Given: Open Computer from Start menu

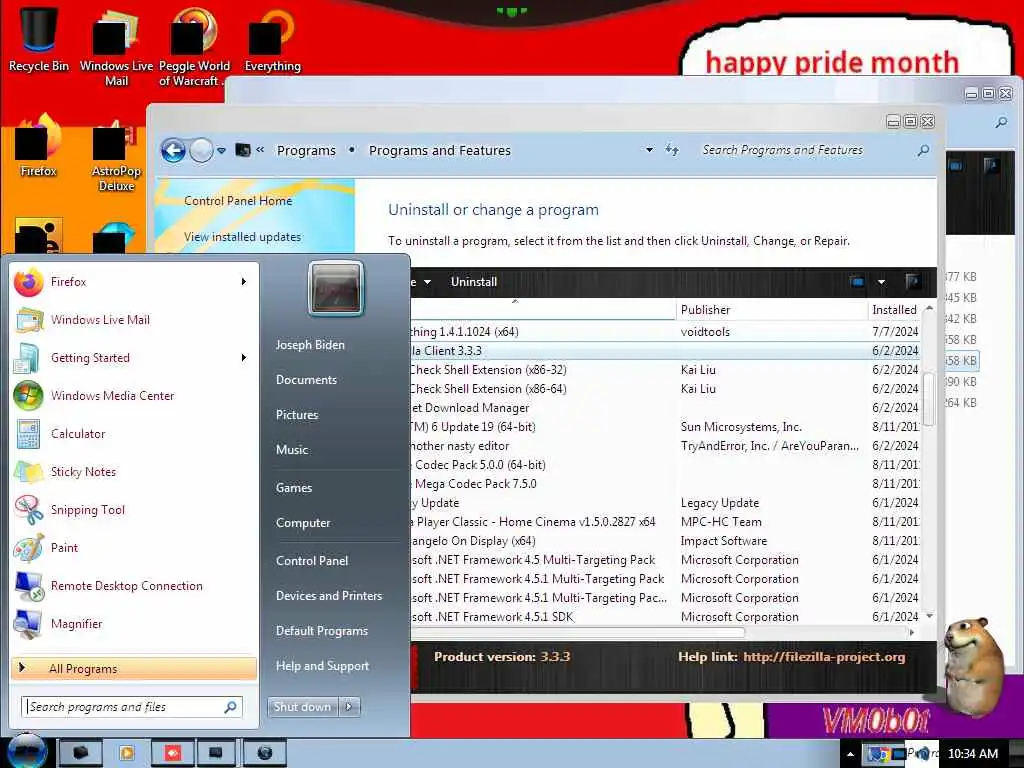Looking at the screenshot, I should tap(303, 523).
